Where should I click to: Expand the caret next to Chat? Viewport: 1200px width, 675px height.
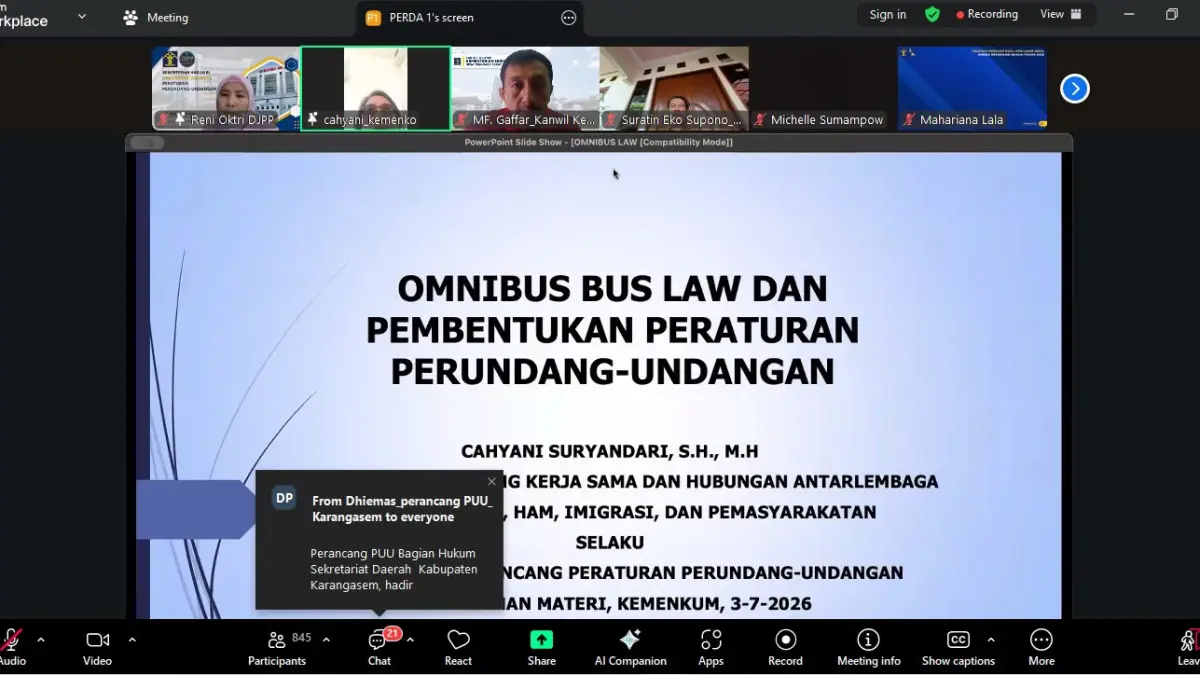click(x=410, y=640)
